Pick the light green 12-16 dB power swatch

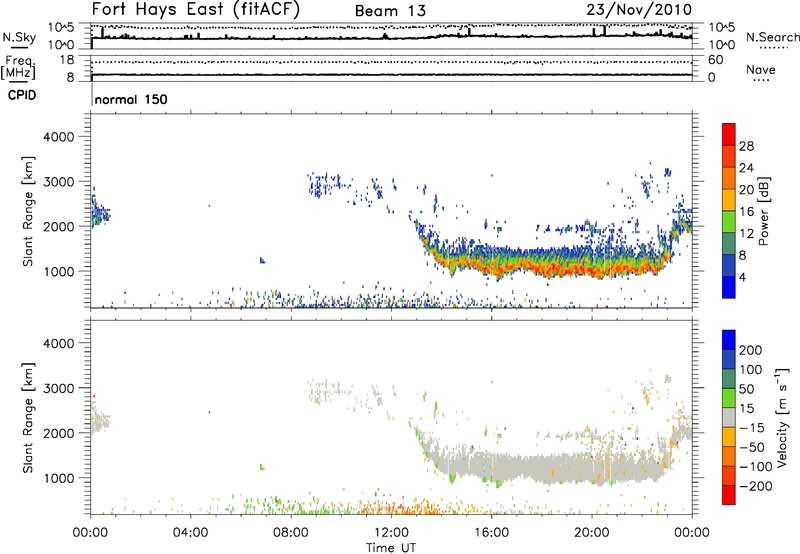[729, 222]
